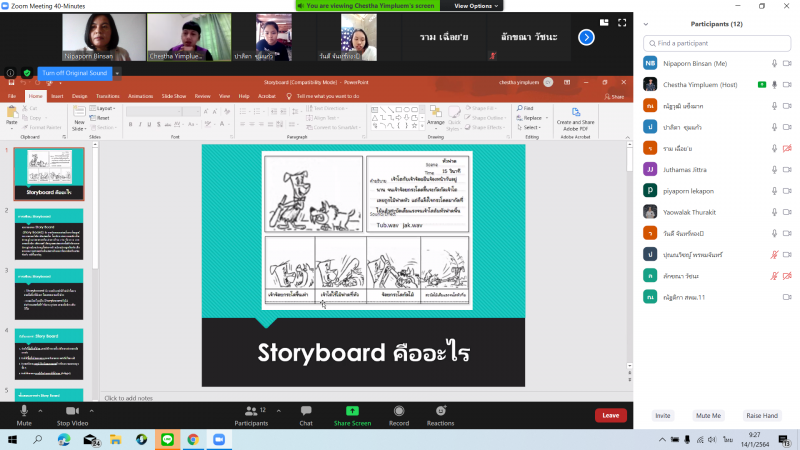The width and height of the screenshot is (800, 450).
Task: Open the Reactions menu icon
Action: coord(440,411)
